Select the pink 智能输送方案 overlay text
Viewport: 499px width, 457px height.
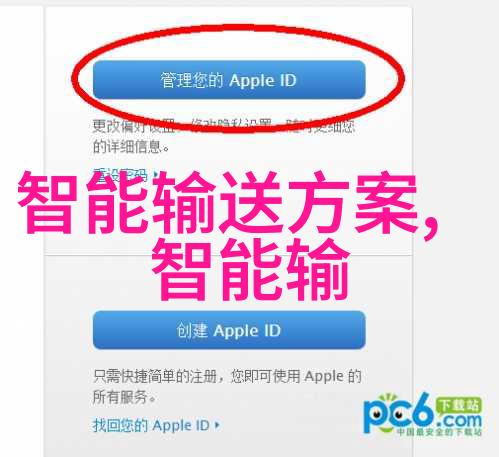click(x=218, y=202)
